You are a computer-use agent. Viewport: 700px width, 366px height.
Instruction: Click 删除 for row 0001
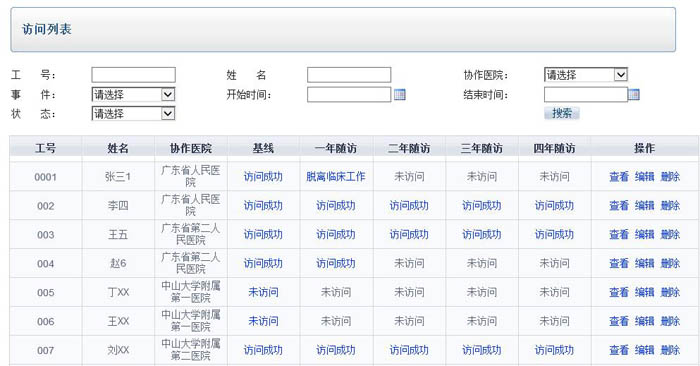[x=670, y=177]
